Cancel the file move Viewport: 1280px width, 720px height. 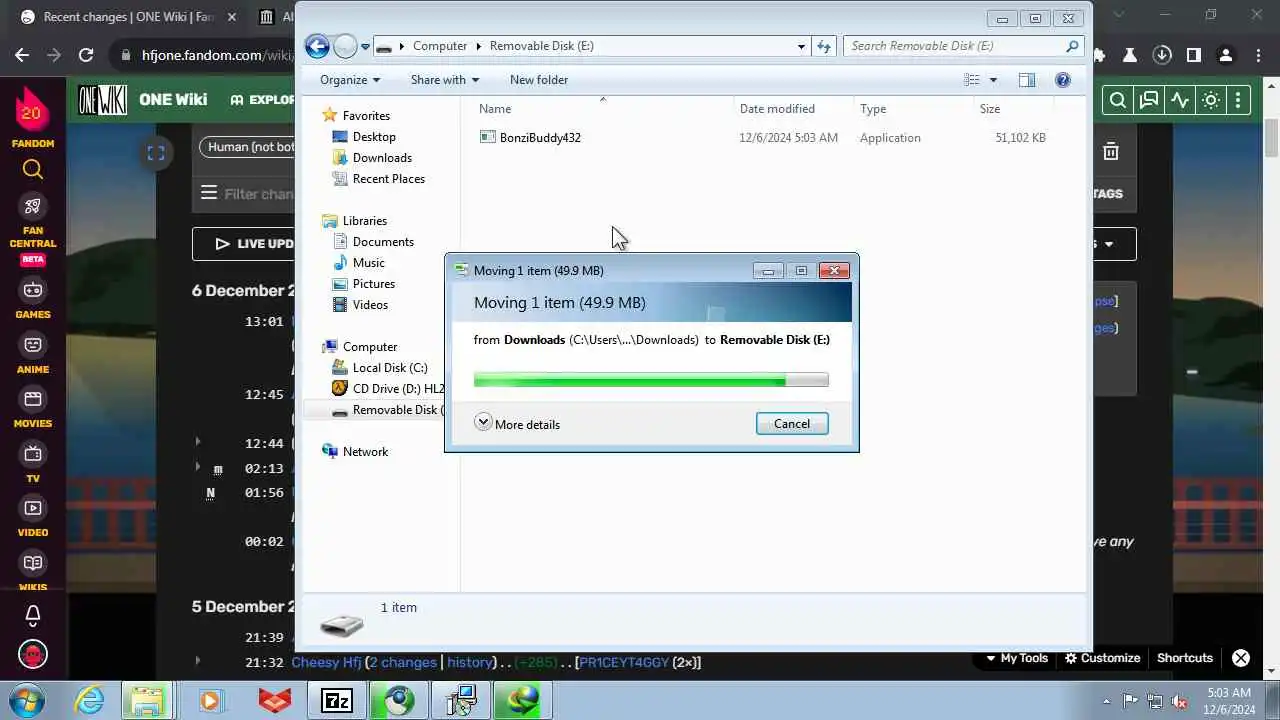(x=792, y=424)
